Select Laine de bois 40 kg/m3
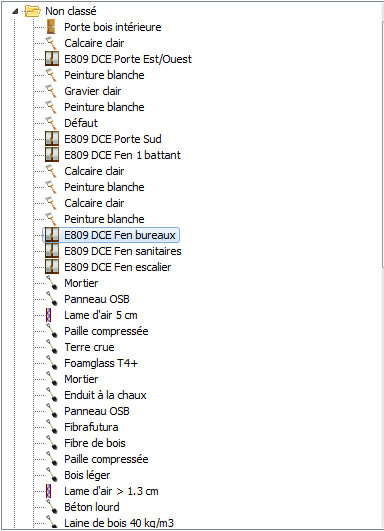Screen dimensions: 384x531 tap(119, 523)
